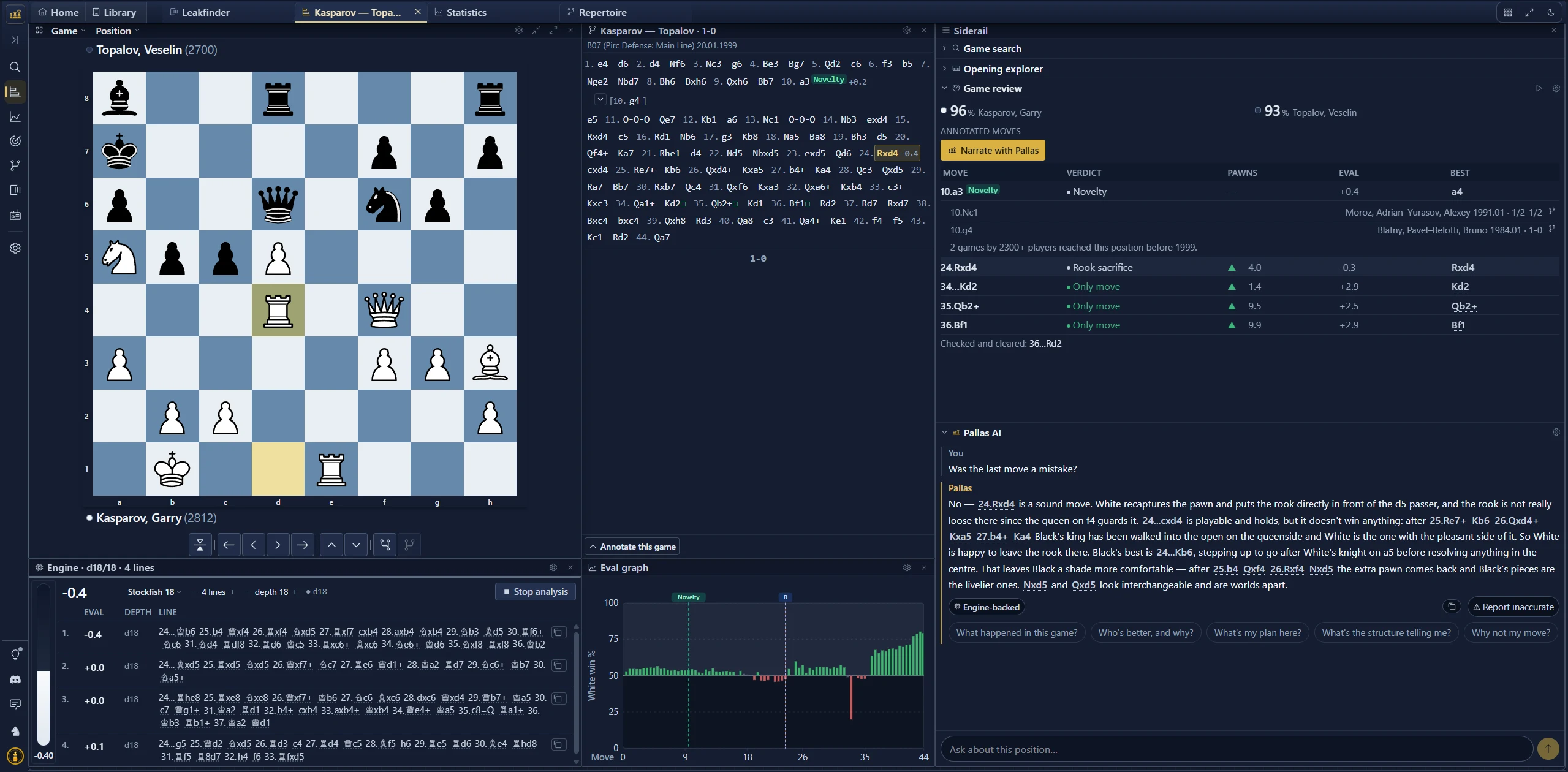Expand the Opening explorer section

point(1002,69)
